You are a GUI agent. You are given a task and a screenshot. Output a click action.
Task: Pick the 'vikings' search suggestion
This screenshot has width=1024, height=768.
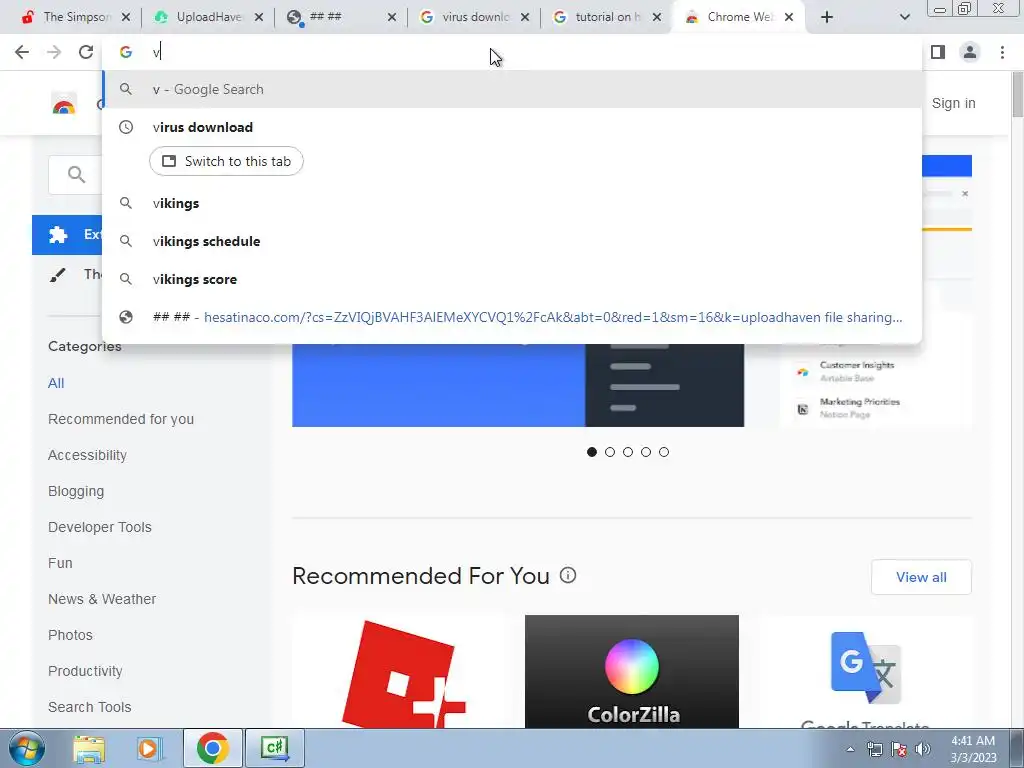[x=512, y=203]
